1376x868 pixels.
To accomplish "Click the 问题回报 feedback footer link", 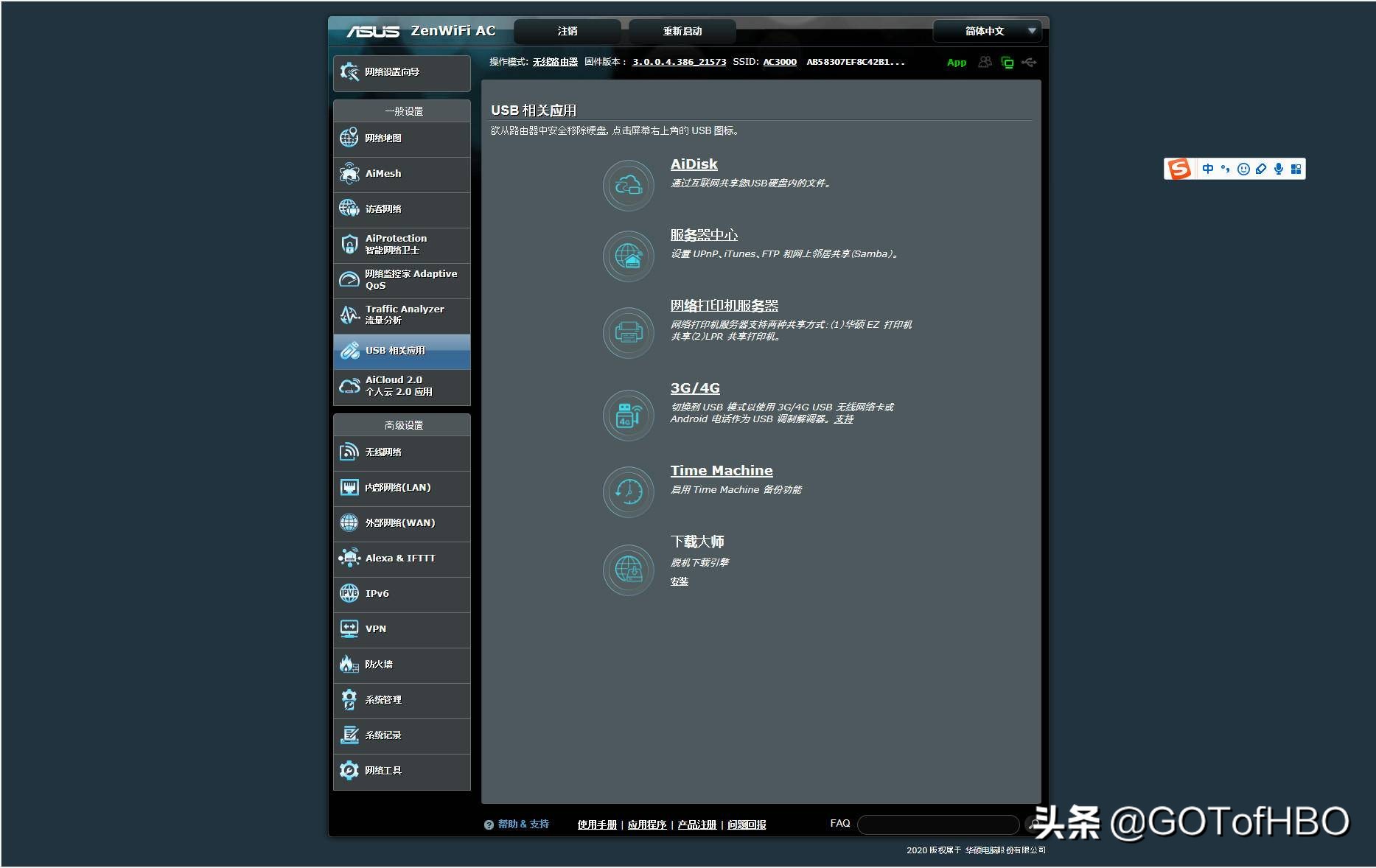I will pos(747,825).
